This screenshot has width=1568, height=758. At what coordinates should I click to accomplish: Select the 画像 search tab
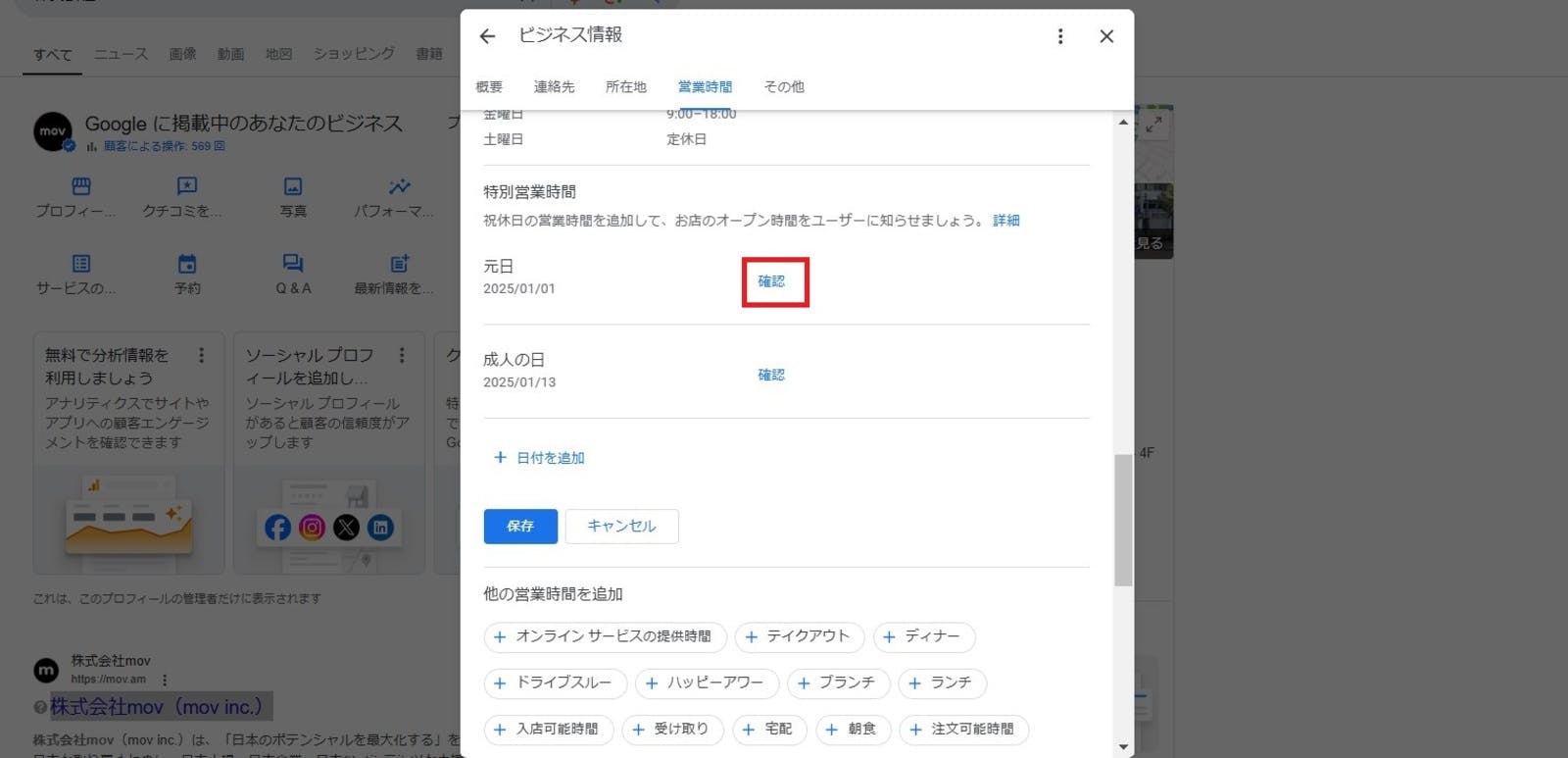(183, 54)
